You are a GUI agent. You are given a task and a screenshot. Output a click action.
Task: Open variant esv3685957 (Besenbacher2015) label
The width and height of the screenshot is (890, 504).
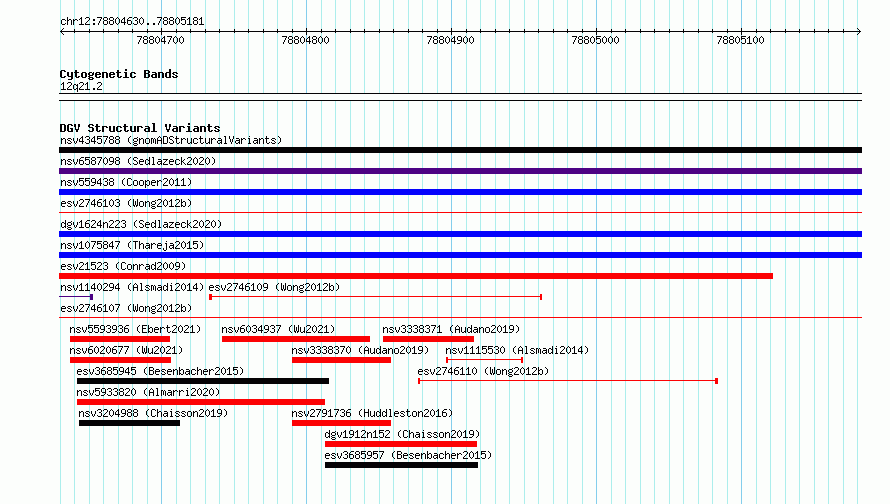(x=408, y=455)
